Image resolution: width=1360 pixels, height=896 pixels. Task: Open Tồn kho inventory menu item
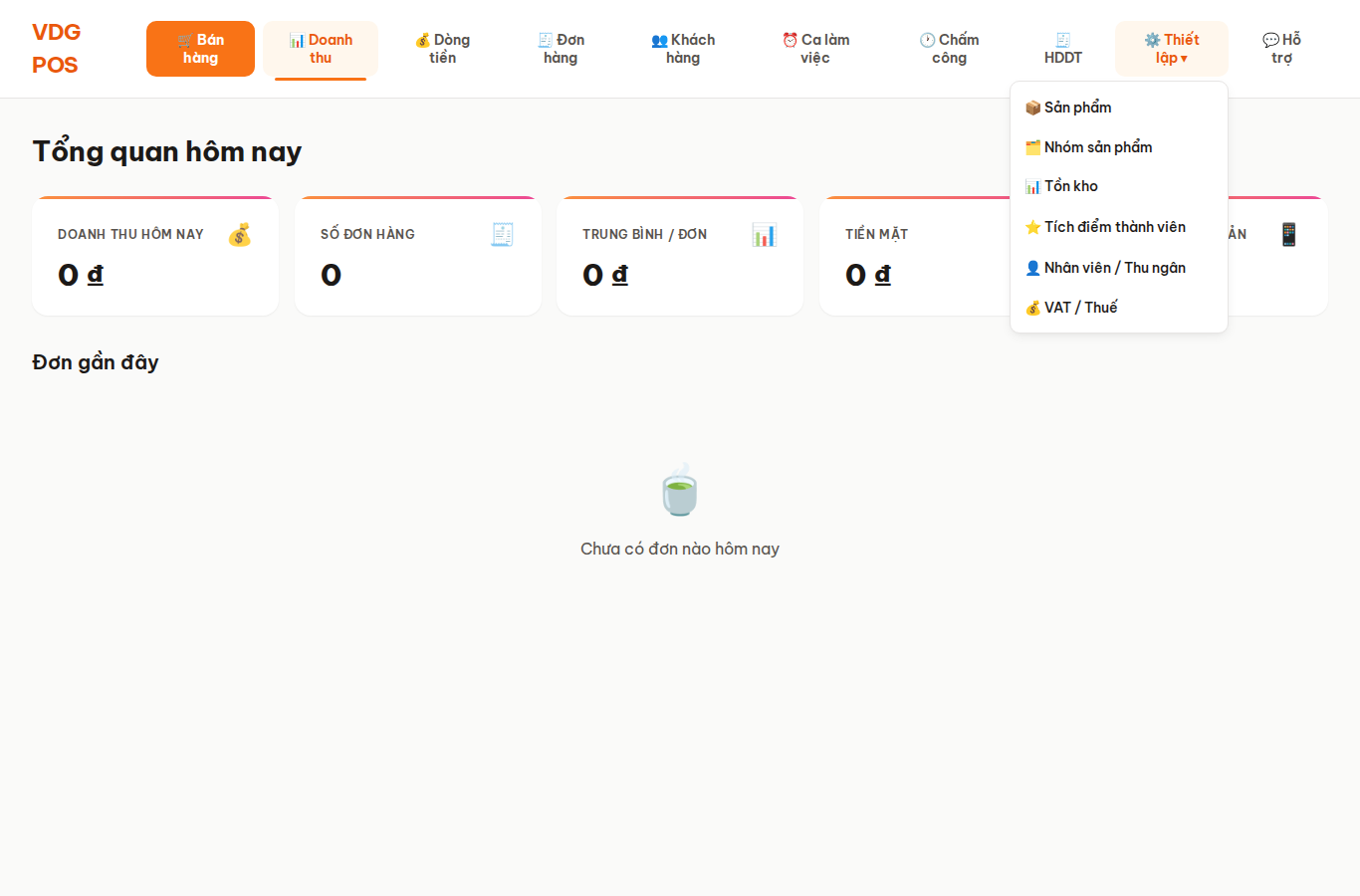coord(1119,186)
